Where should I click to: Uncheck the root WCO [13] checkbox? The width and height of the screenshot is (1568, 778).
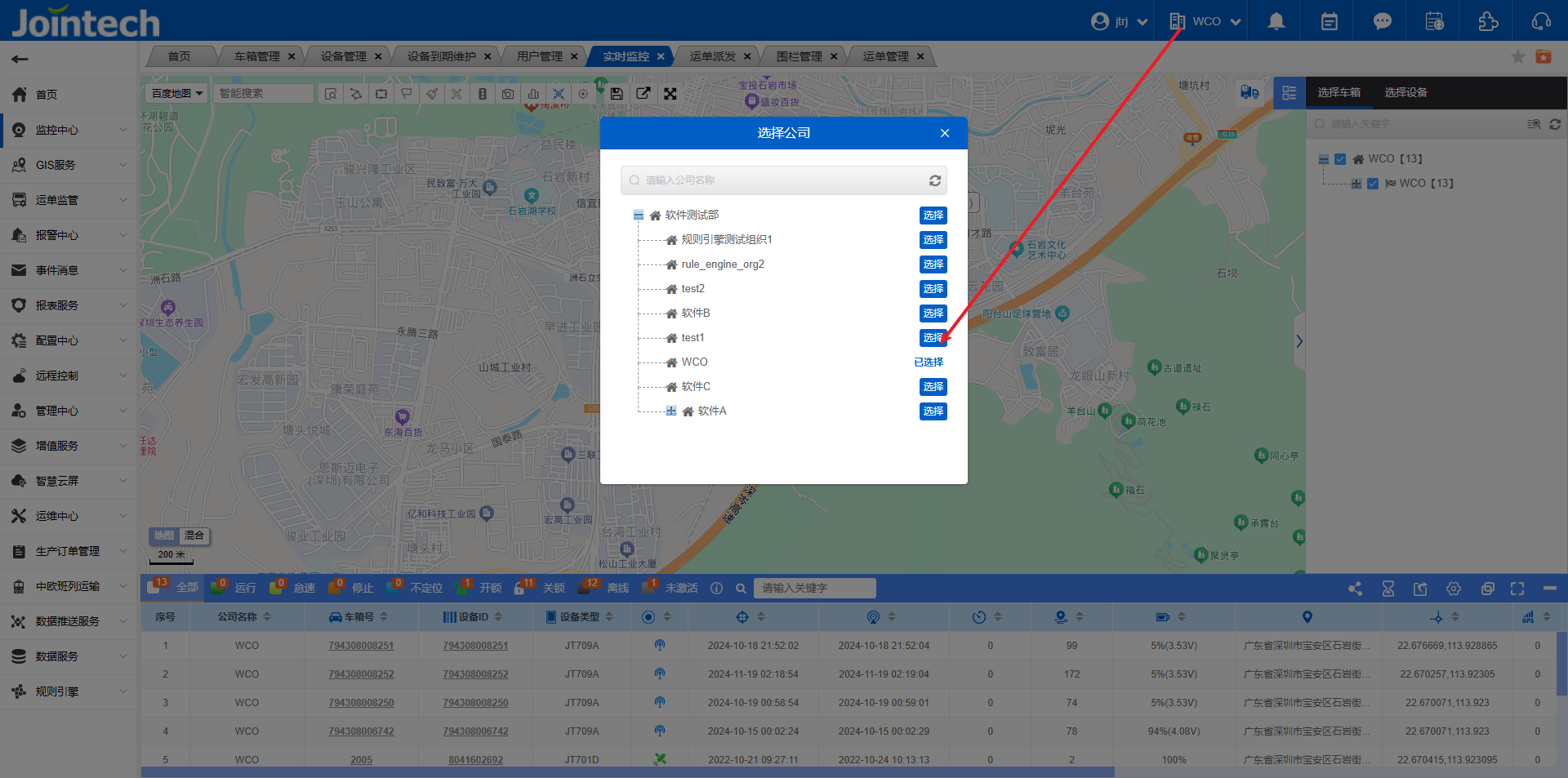point(1340,159)
